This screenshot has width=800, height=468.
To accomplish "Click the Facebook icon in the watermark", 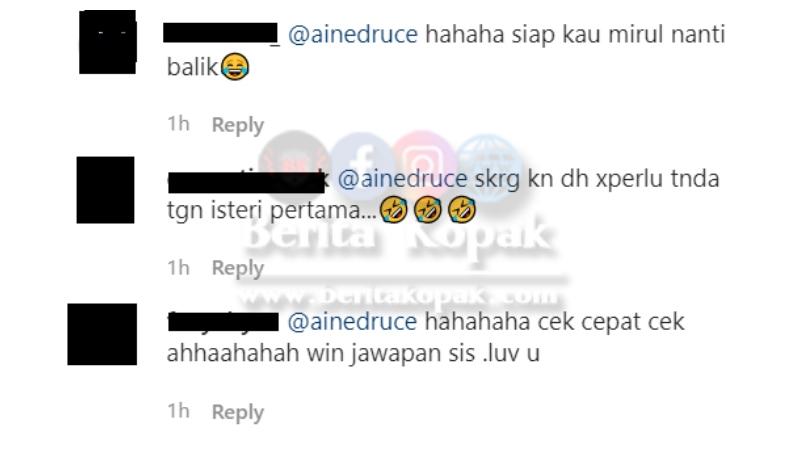I will [361, 163].
